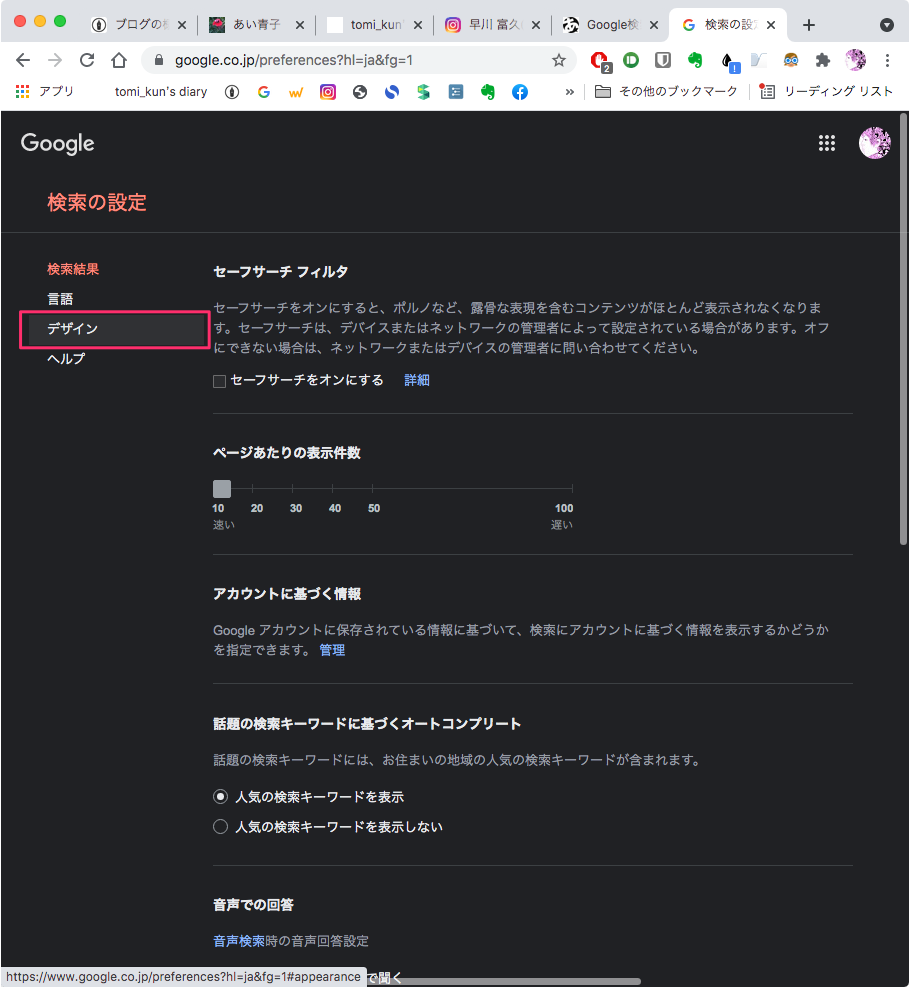Open the Facebook bookmark icon
Image resolution: width=909 pixels, height=988 pixels.
pos(520,92)
